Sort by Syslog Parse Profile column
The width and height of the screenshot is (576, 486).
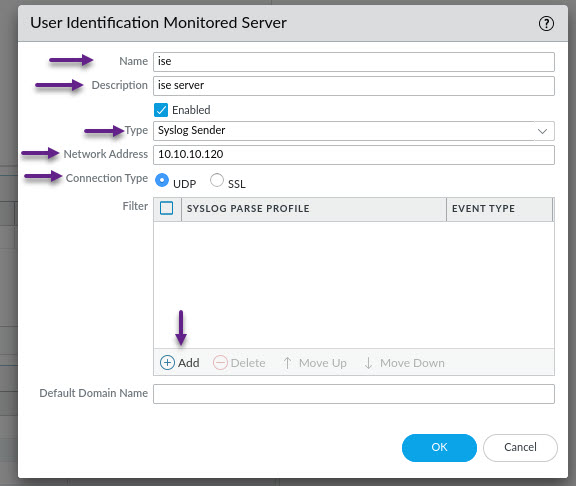click(314, 209)
